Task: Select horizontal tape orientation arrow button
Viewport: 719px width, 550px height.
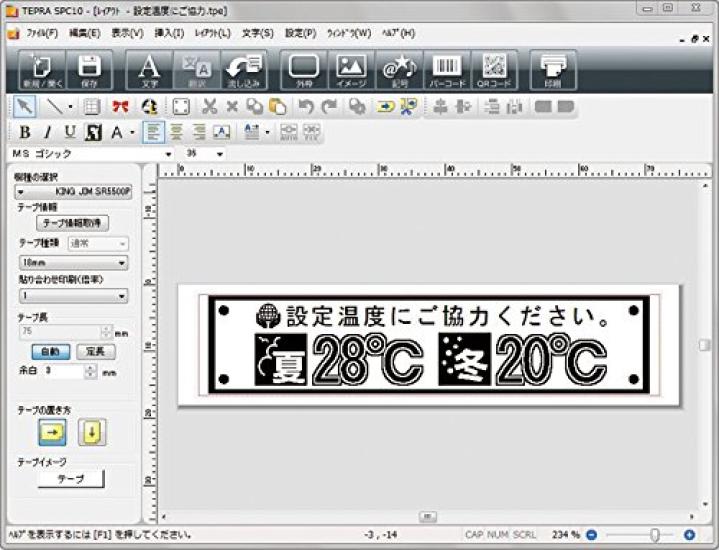Action: [52, 432]
